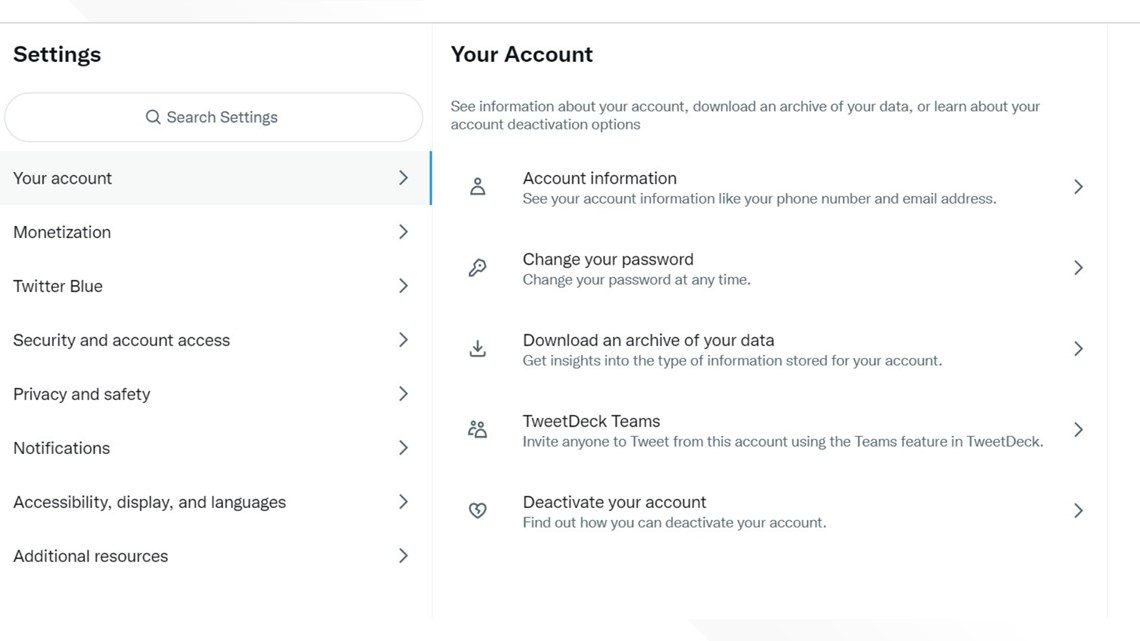
Task: Click "Invite anyone to Tweet from this account" text
Action: click(x=783, y=441)
